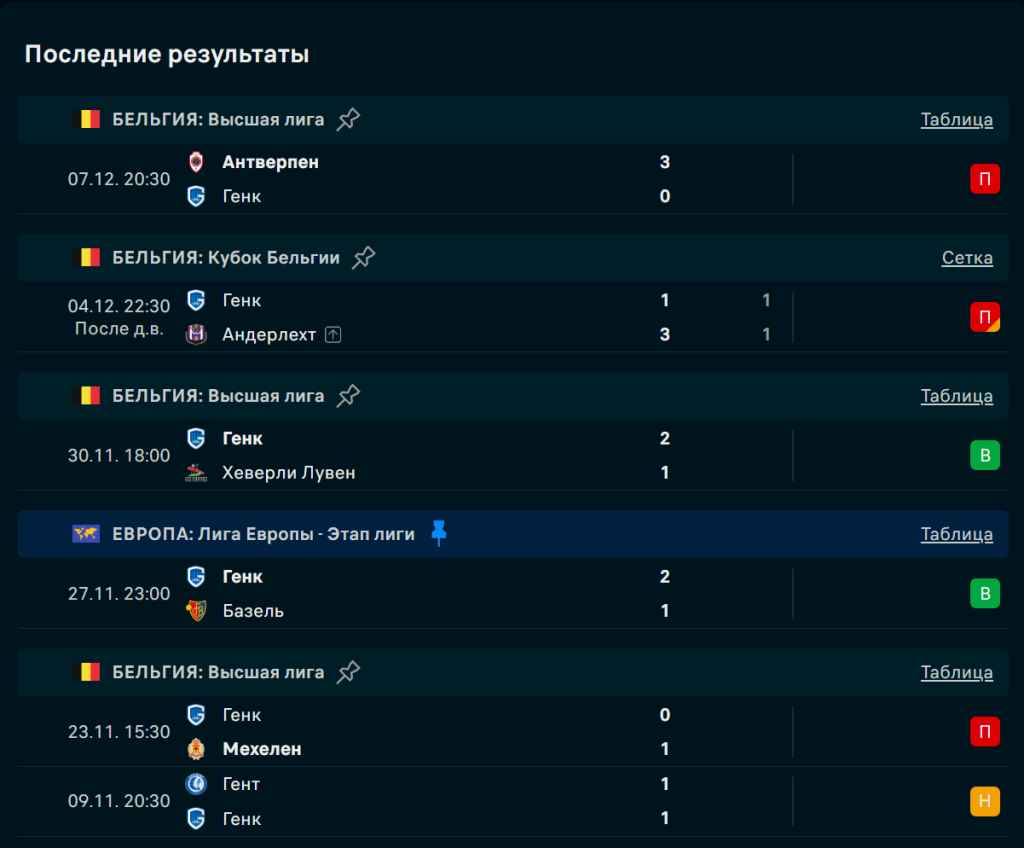Open the БЕЛЬГИЯ: Кубок Бельгии league header
The height and width of the screenshot is (848, 1024).
point(225,258)
